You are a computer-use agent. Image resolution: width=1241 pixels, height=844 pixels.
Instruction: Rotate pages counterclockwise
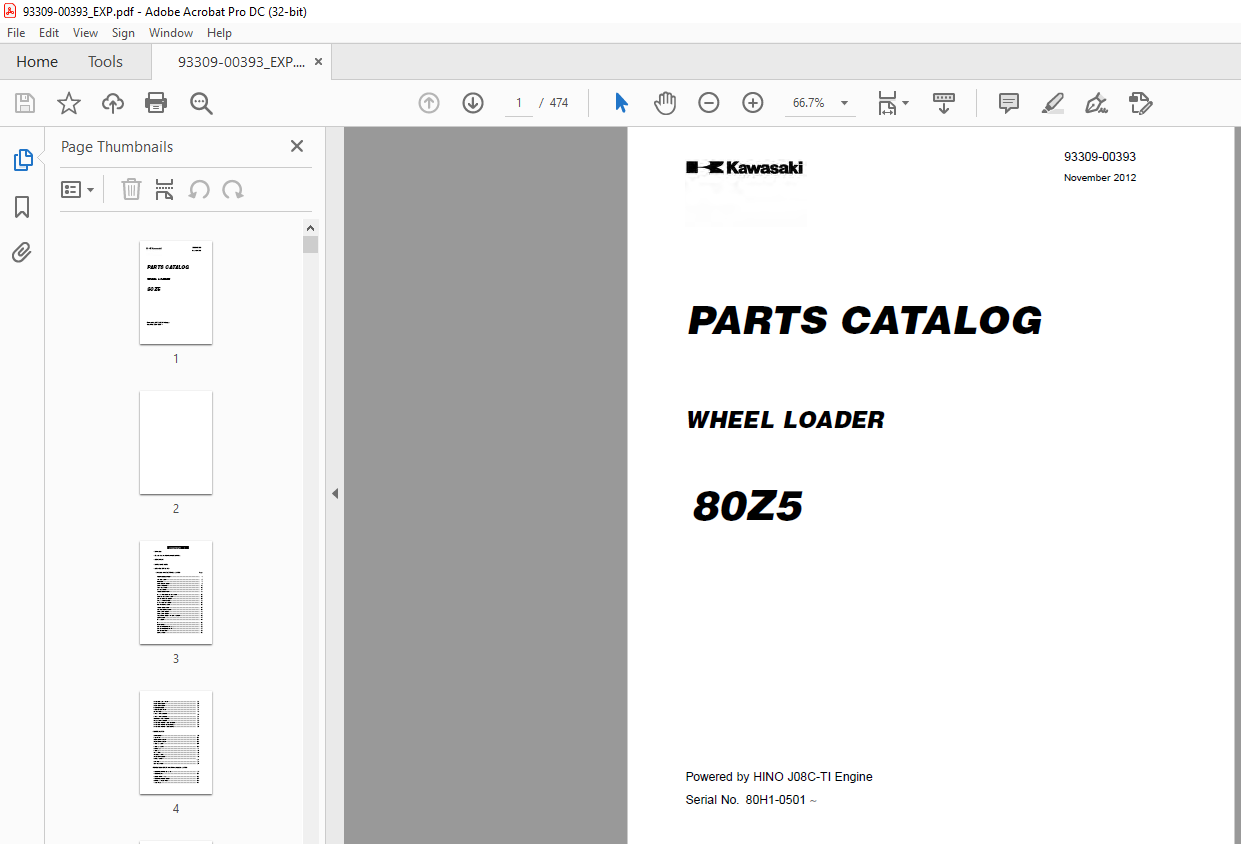[x=199, y=190]
